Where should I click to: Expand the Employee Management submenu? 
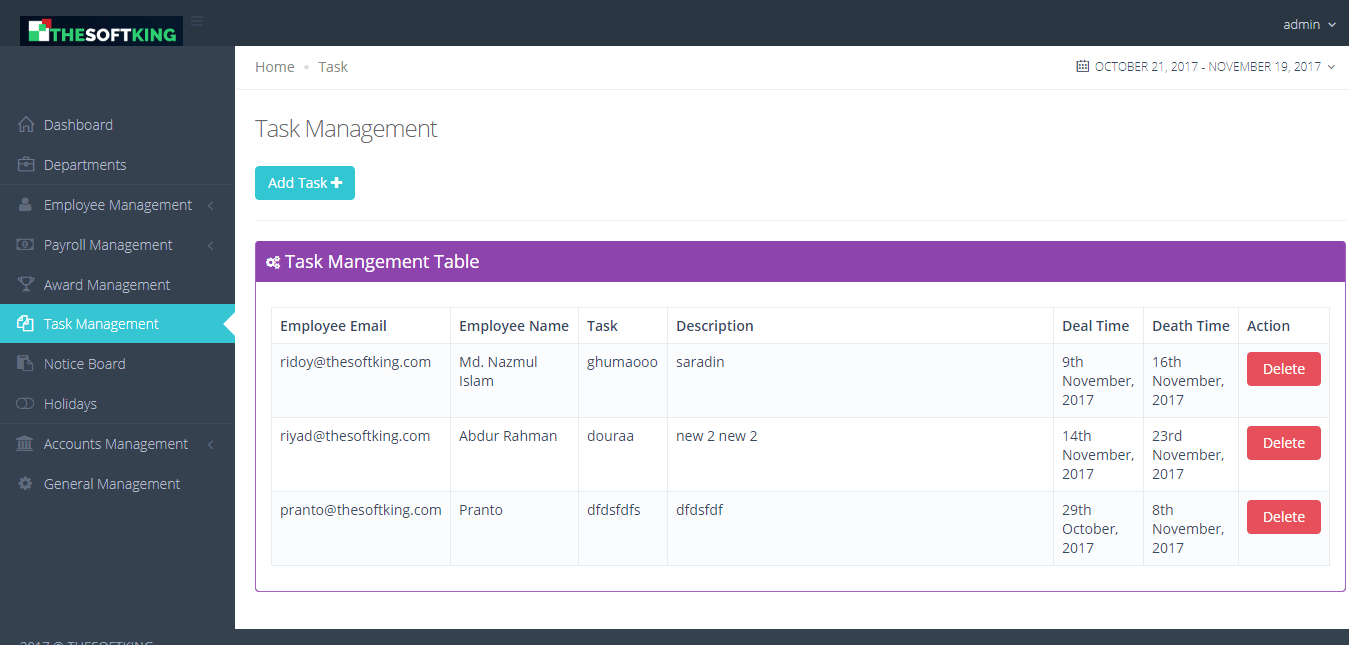210,204
